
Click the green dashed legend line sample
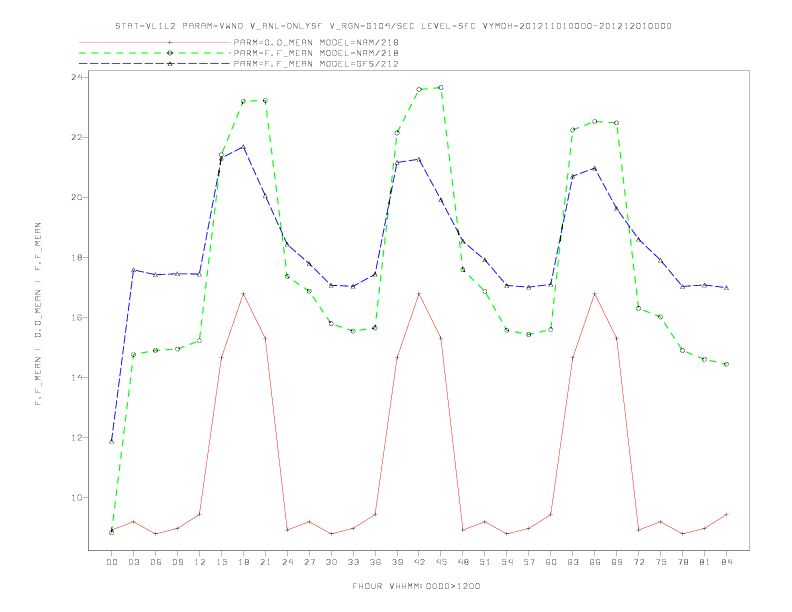point(155,53)
